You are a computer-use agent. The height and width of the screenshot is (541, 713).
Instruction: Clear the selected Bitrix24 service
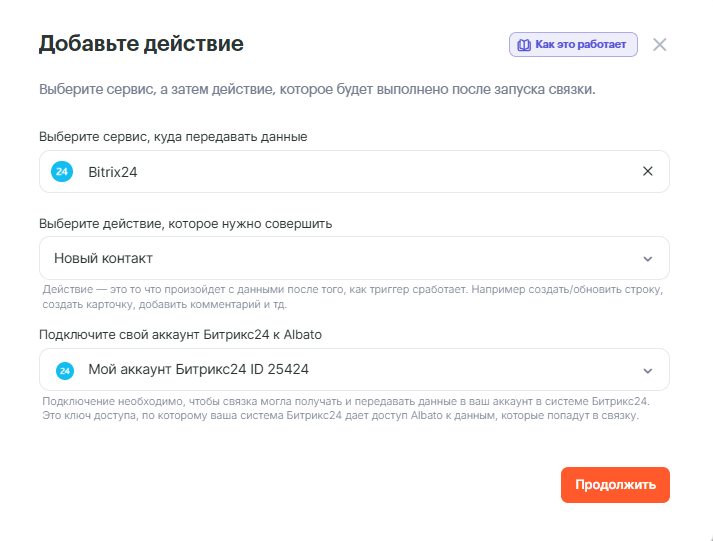pos(647,171)
